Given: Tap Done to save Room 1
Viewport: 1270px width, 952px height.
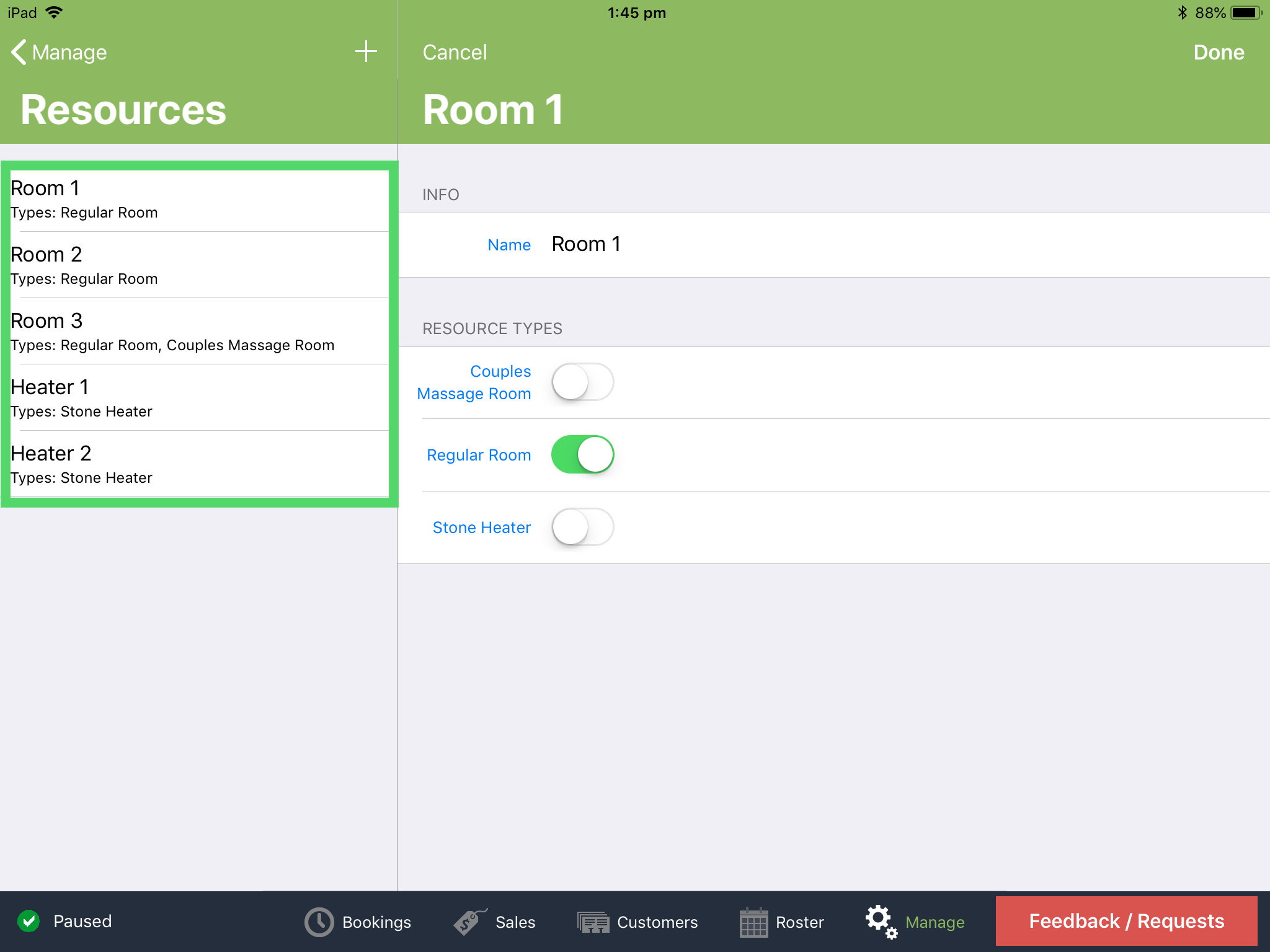Looking at the screenshot, I should (x=1217, y=52).
